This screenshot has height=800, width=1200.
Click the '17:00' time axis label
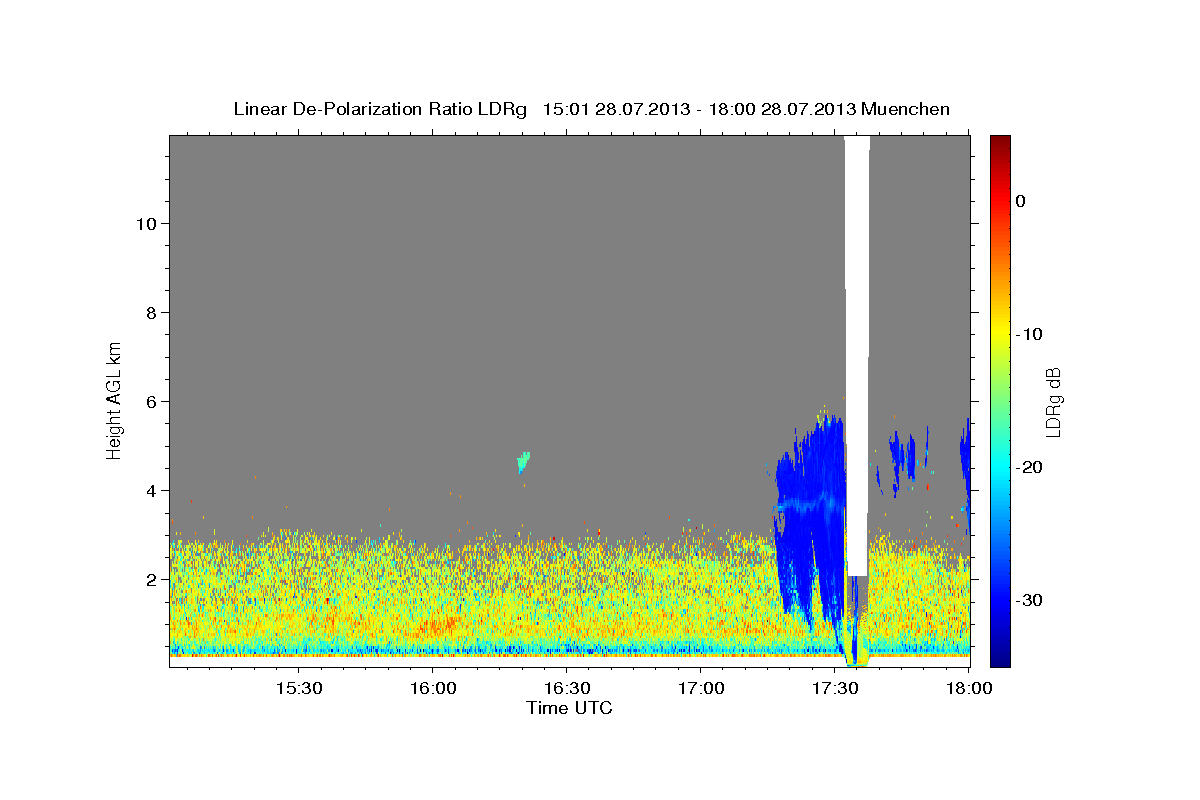pos(700,689)
